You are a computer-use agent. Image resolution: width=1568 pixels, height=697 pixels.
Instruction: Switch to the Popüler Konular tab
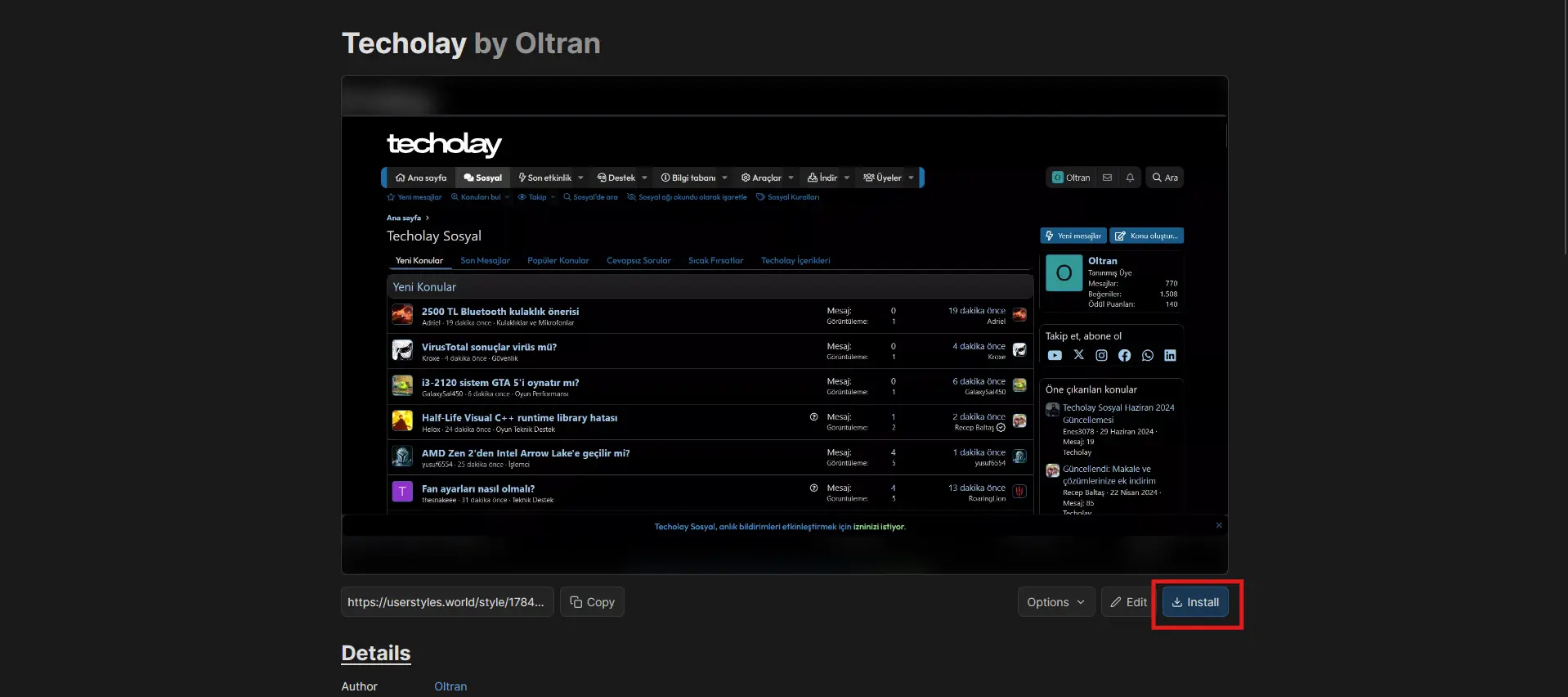coord(558,261)
